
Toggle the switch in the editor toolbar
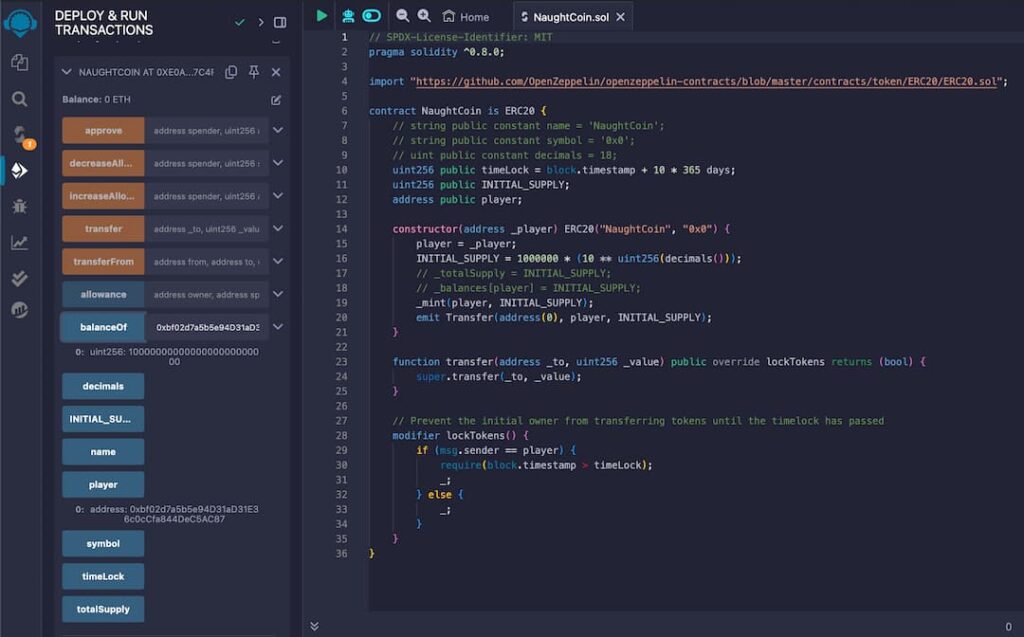pyautogui.click(x=372, y=16)
